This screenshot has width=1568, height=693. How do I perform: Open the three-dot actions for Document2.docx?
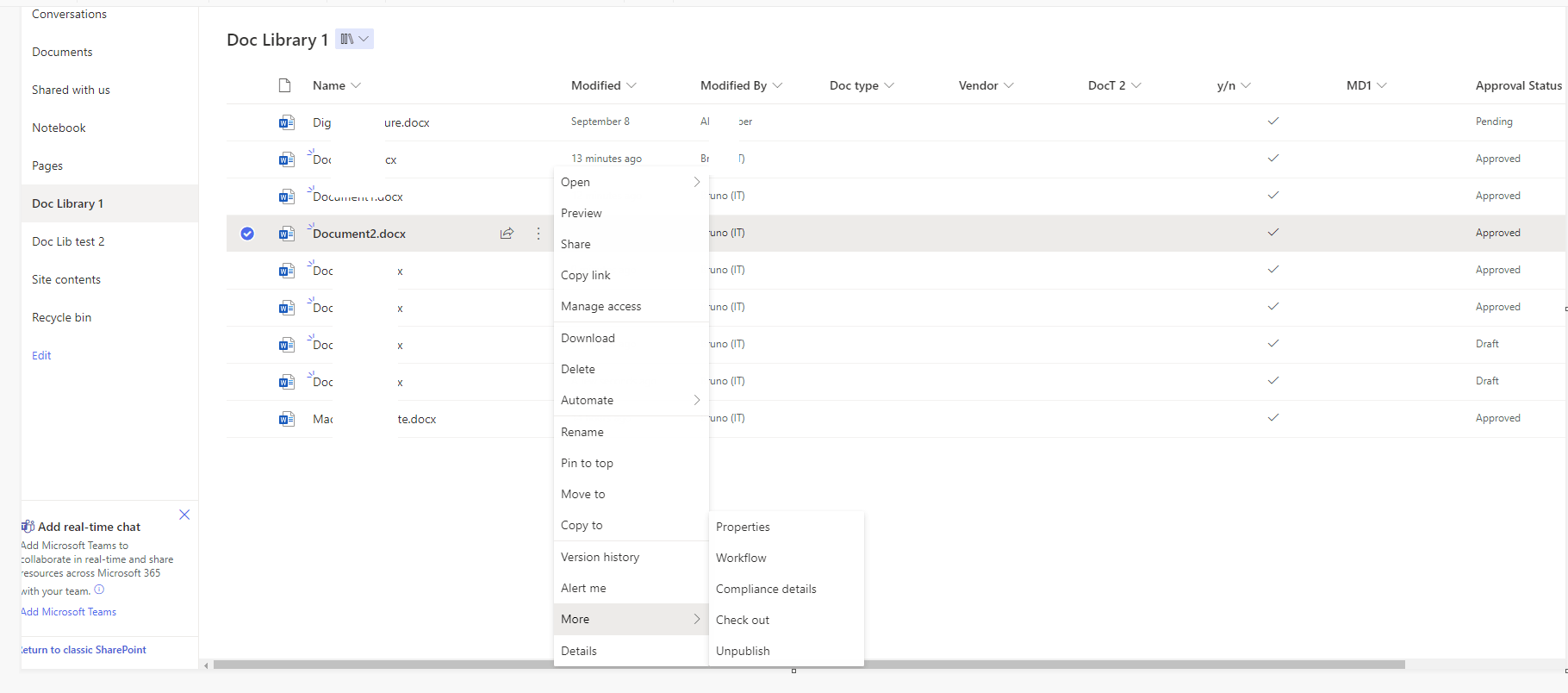(538, 234)
